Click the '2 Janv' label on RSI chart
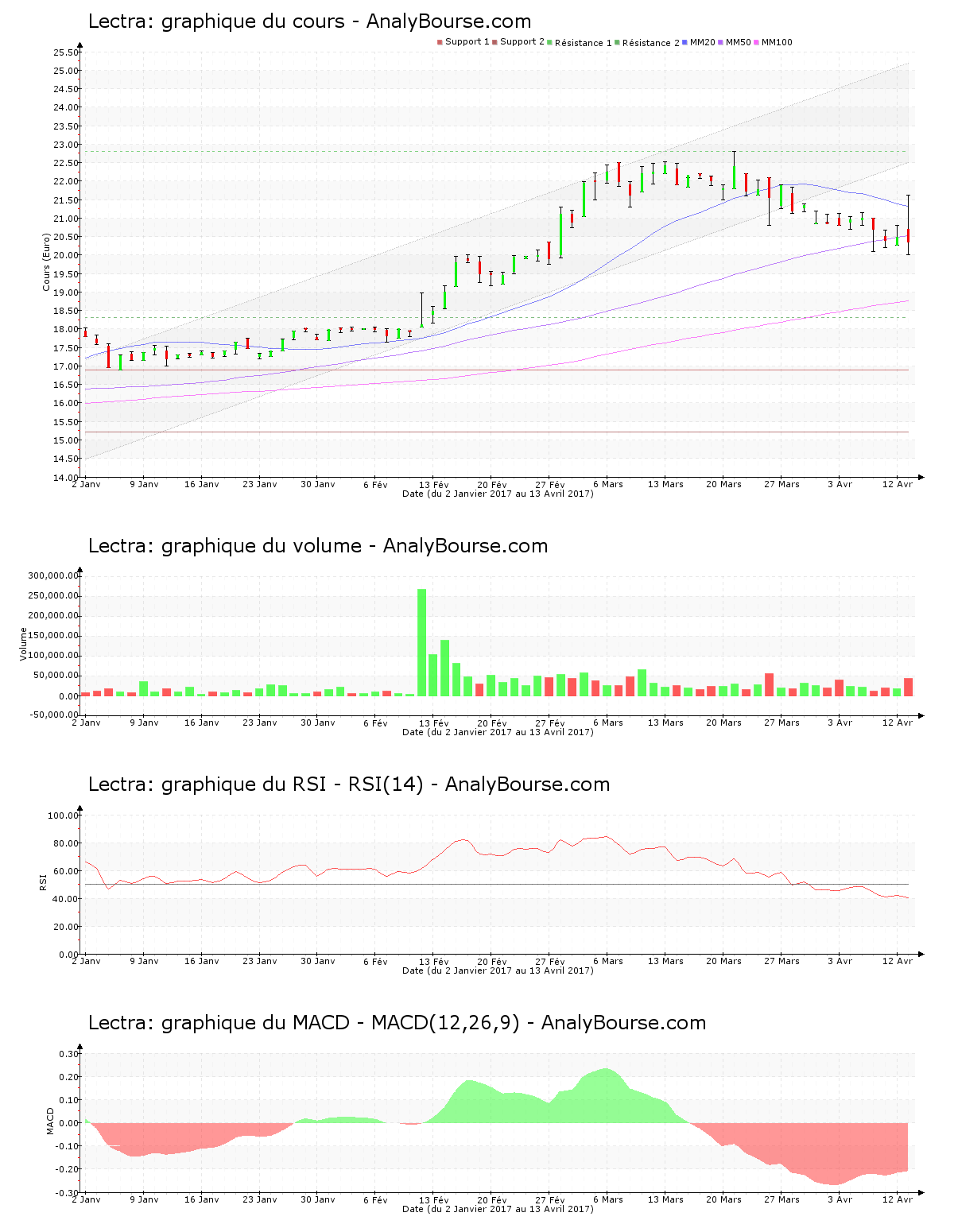The height and width of the screenshot is (1232, 954). pyautogui.click(x=86, y=961)
